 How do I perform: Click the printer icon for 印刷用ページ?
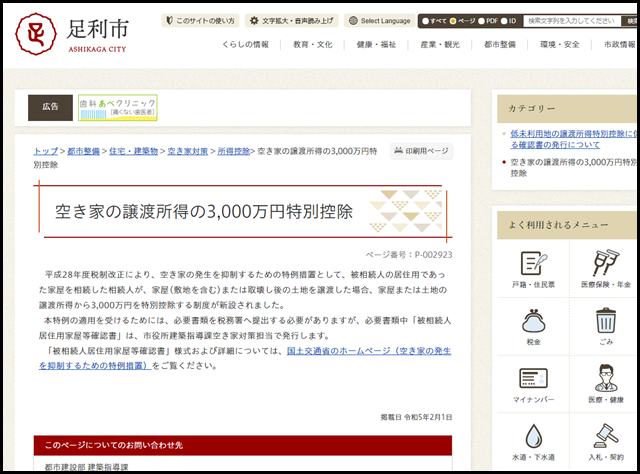pos(398,151)
